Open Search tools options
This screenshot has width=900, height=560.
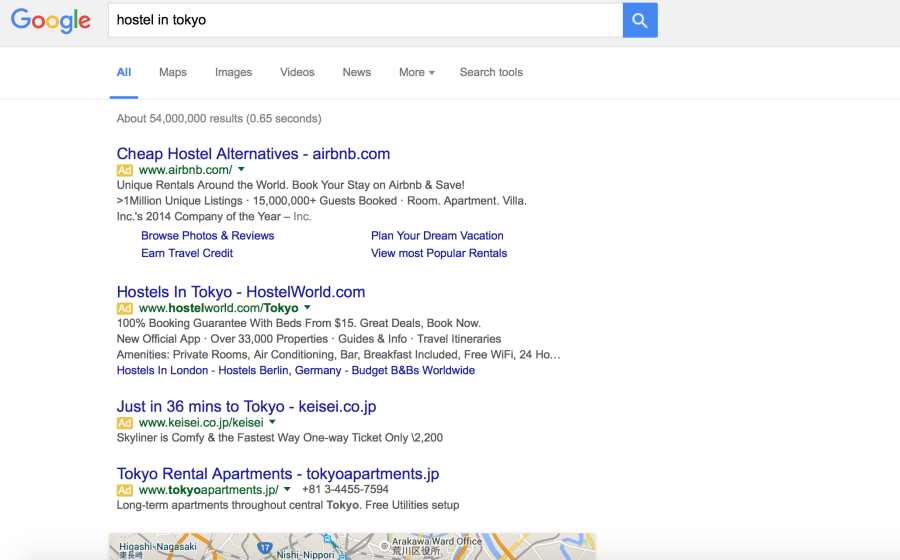tap(491, 72)
